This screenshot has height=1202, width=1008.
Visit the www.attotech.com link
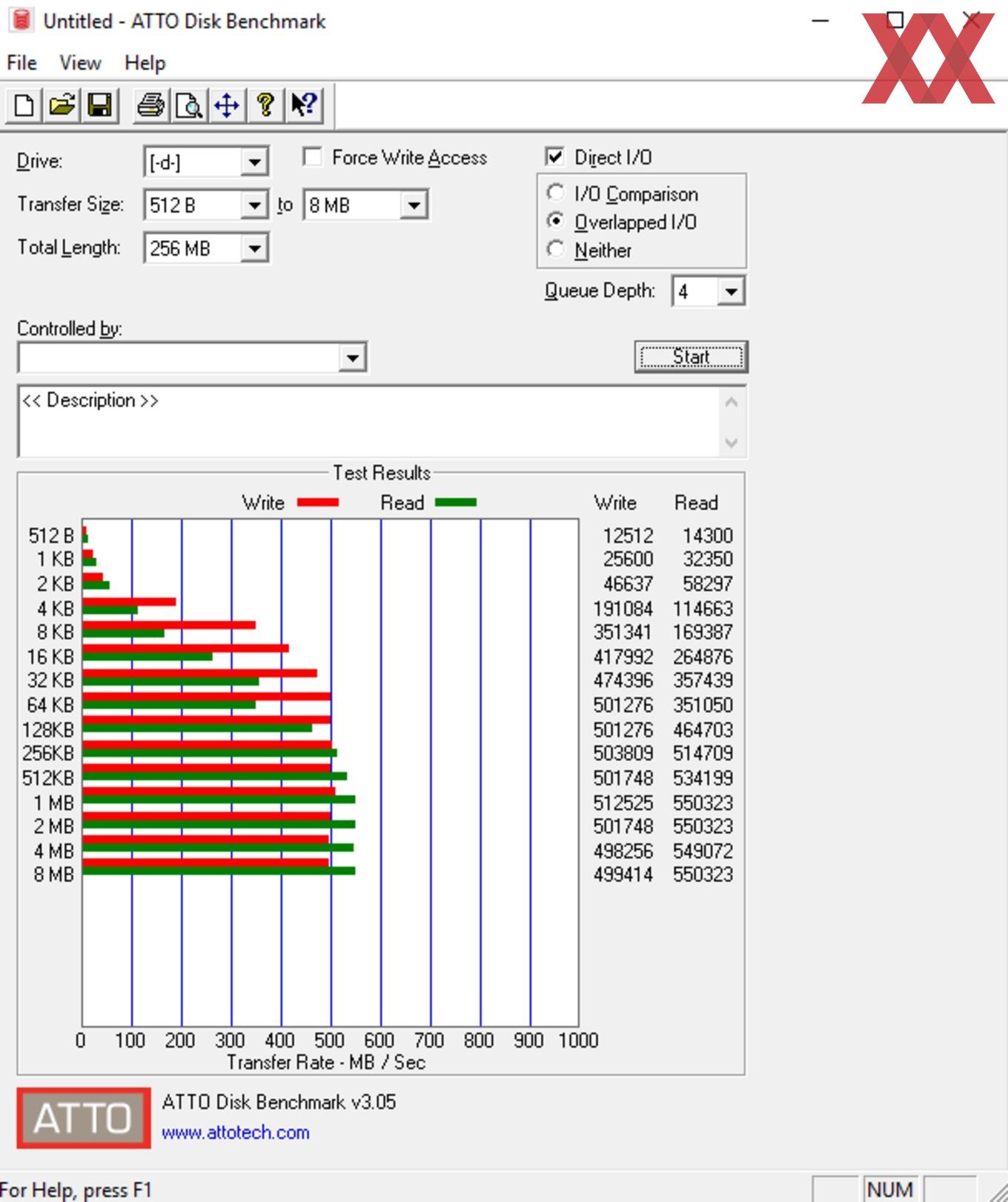tap(236, 1132)
